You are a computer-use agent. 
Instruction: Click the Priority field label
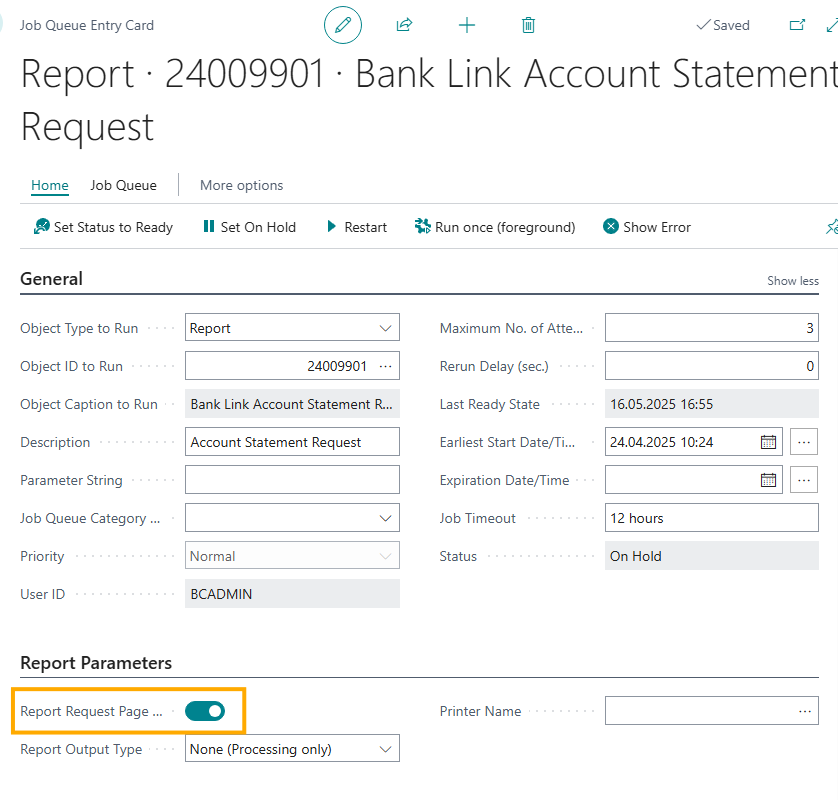coord(42,556)
